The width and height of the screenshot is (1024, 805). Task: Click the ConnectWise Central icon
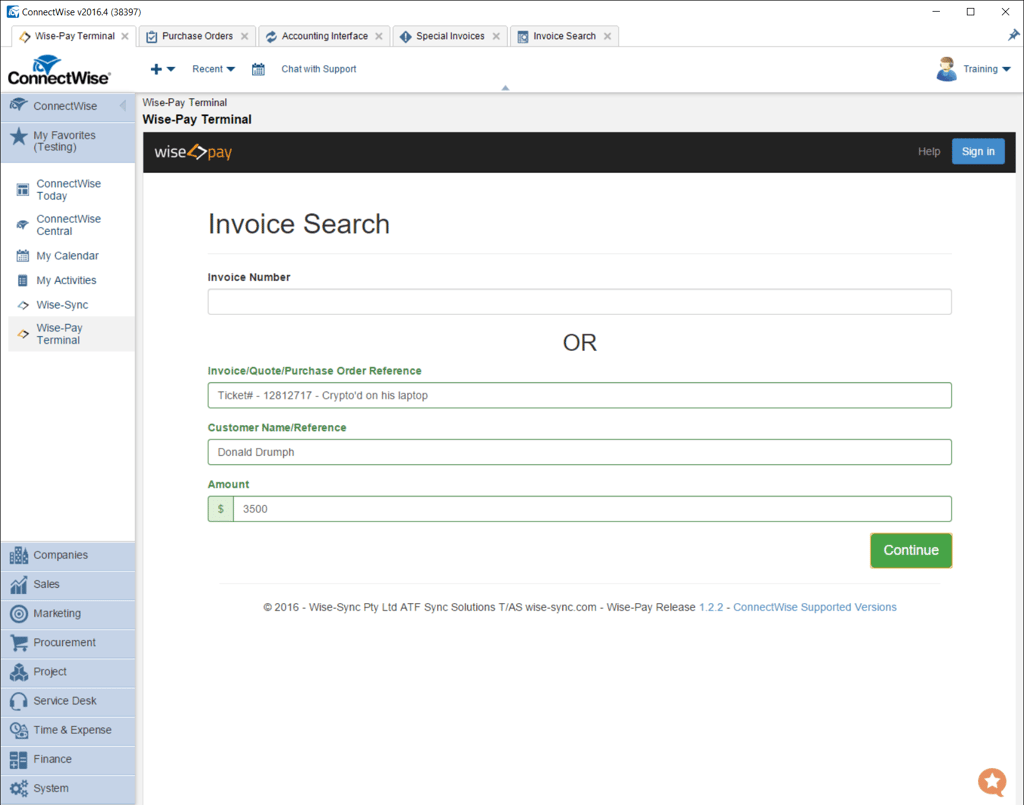(x=23, y=225)
